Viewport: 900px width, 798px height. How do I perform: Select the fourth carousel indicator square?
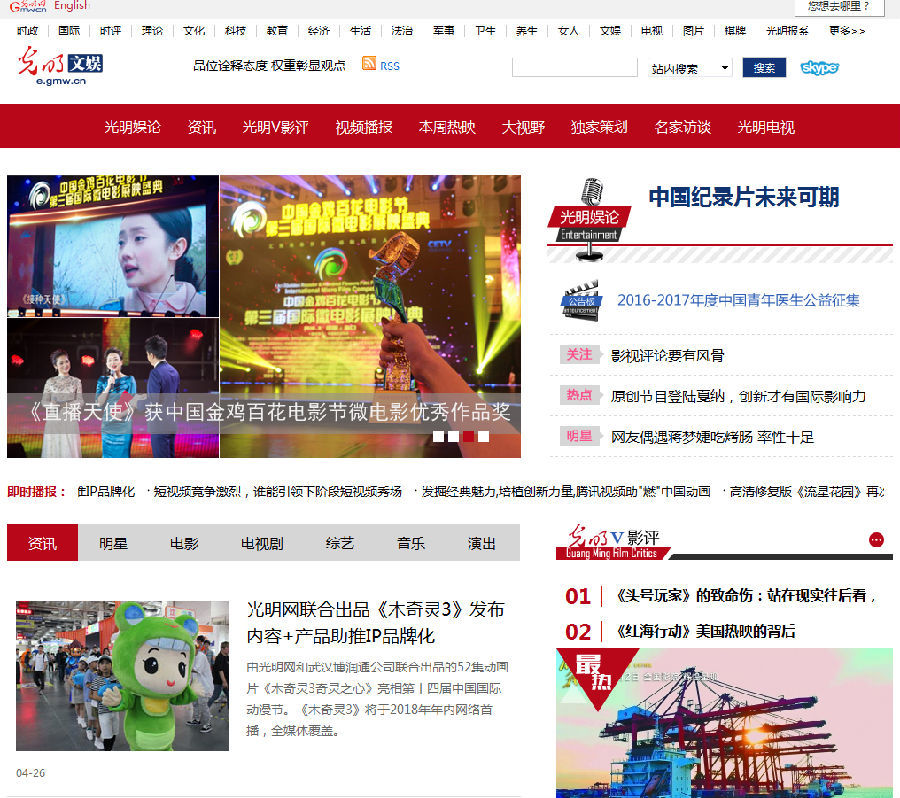coord(484,436)
